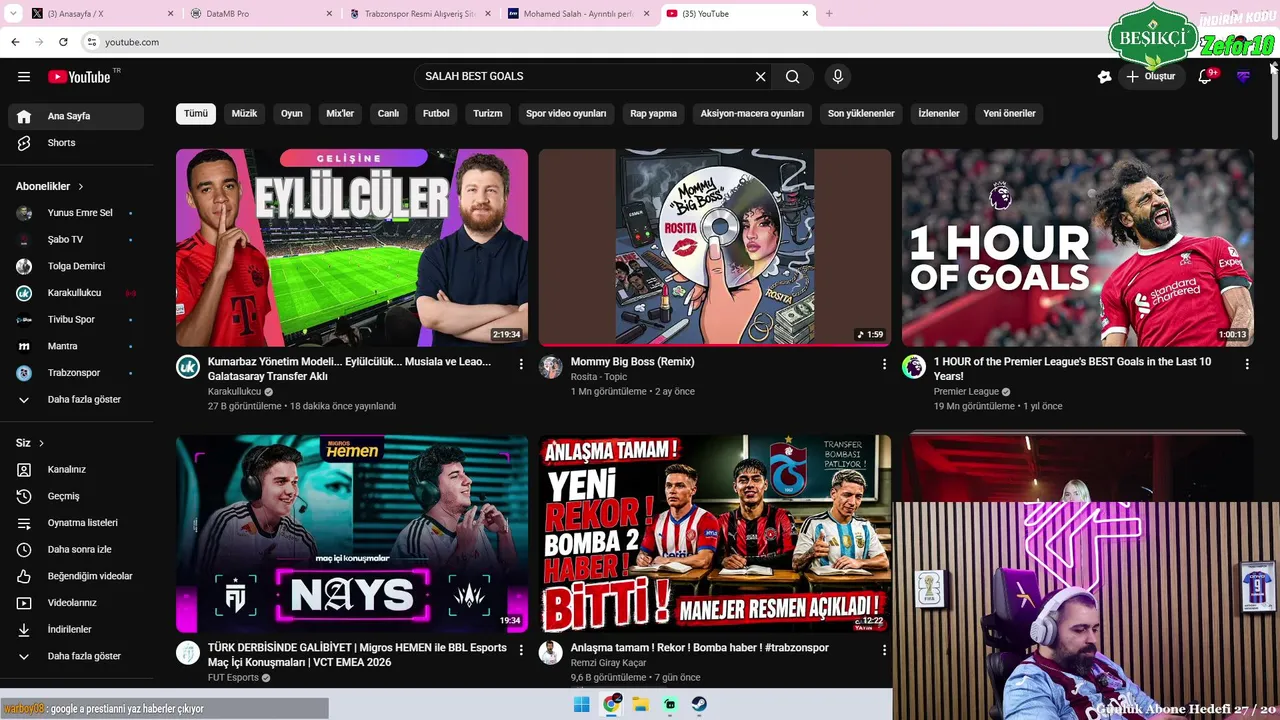Open the Mommy Big Boss thumbnail
The height and width of the screenshot is (720, 1280).
coord(715,248)
